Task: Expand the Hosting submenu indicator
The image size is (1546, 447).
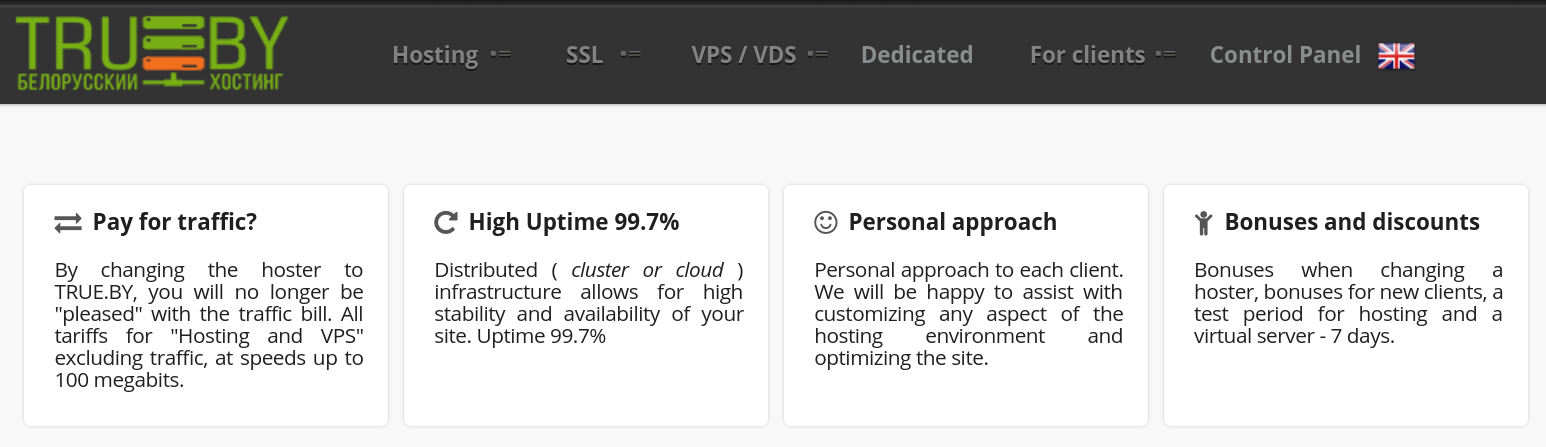Action: coord(500,55)
